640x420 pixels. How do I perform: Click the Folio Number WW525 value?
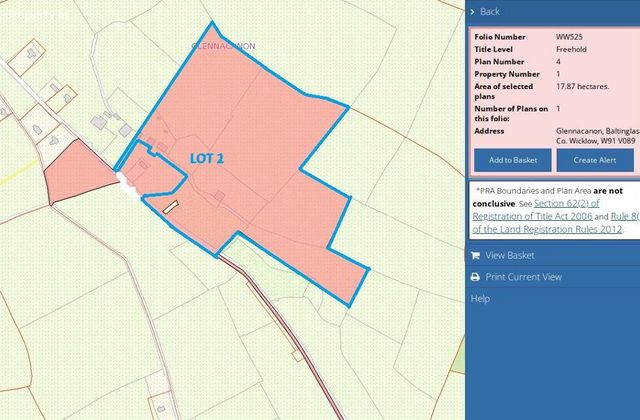pos(569,37)
